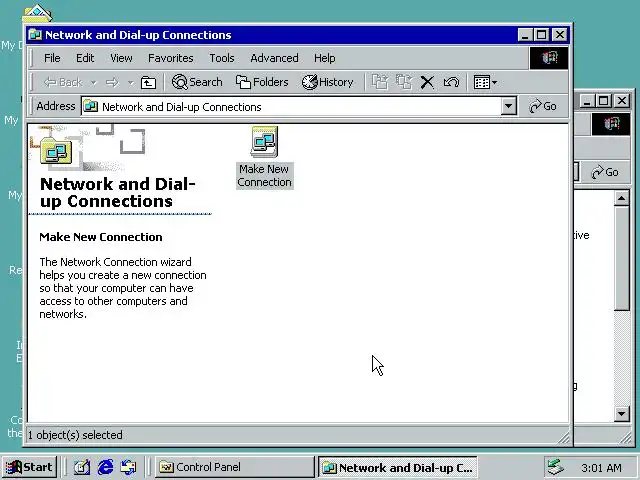Go up one folder level
This screenshot has width=640, height=480.
pyautogui.click(x=148, y=83)
